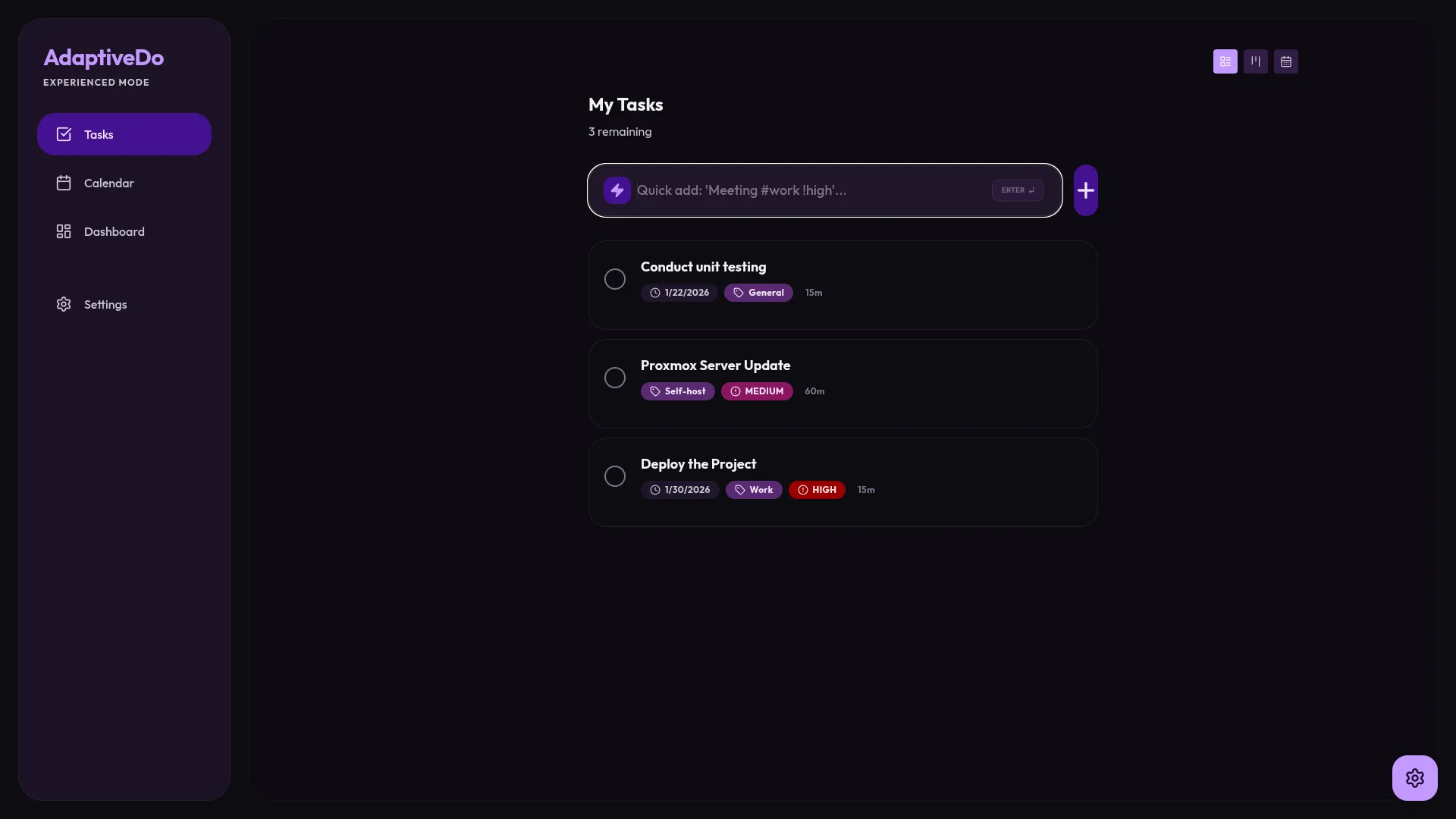Screen dimensions: 1456x819
Task: Click the AdaptiveDo logo
Action: (103, 58)
